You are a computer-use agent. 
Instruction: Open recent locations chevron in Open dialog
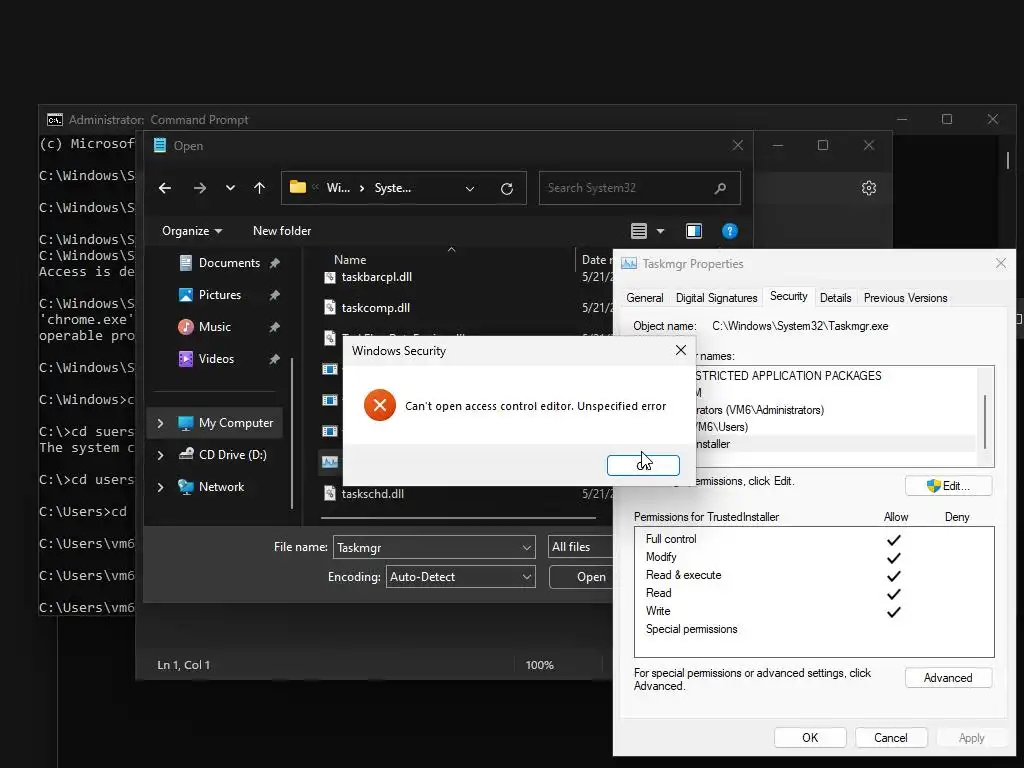[x=230, y=188]
